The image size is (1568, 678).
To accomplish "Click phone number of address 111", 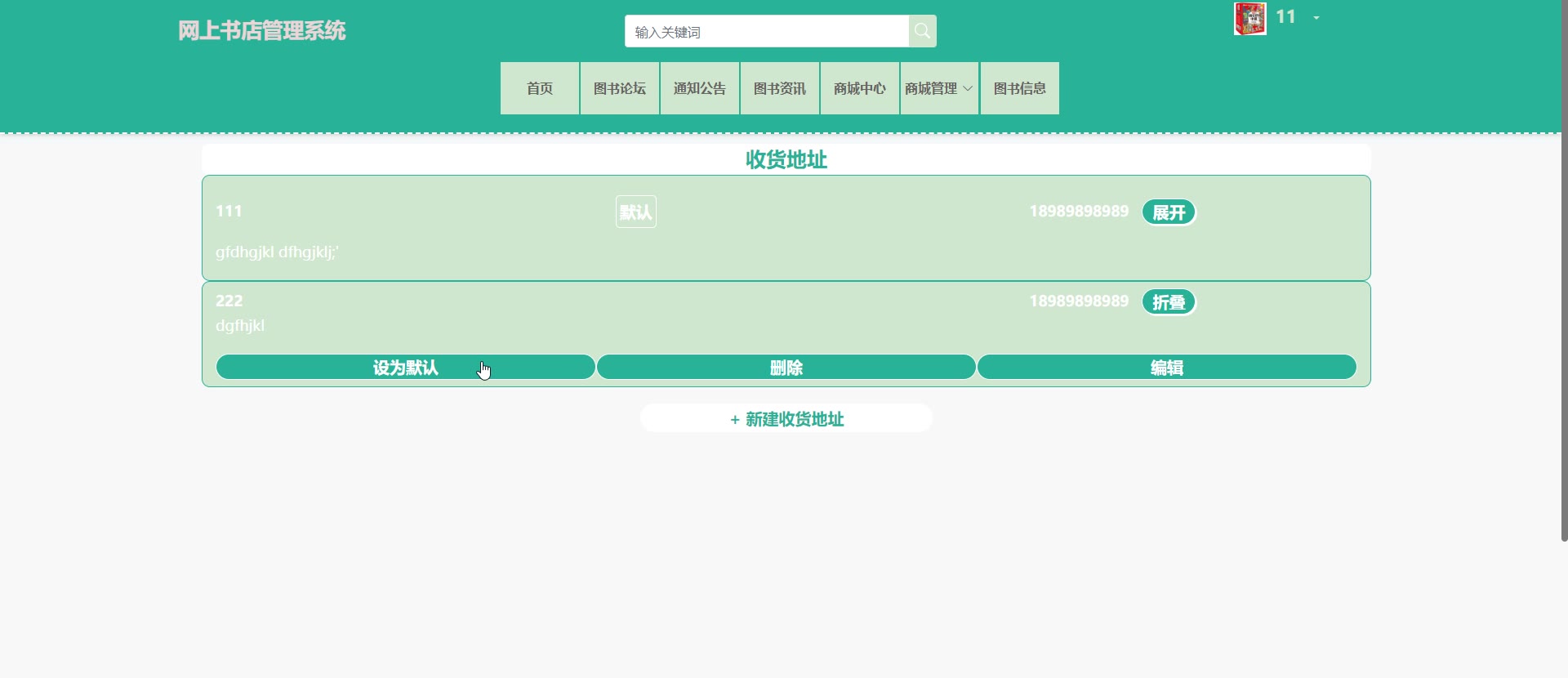I will coord(1079,212).
